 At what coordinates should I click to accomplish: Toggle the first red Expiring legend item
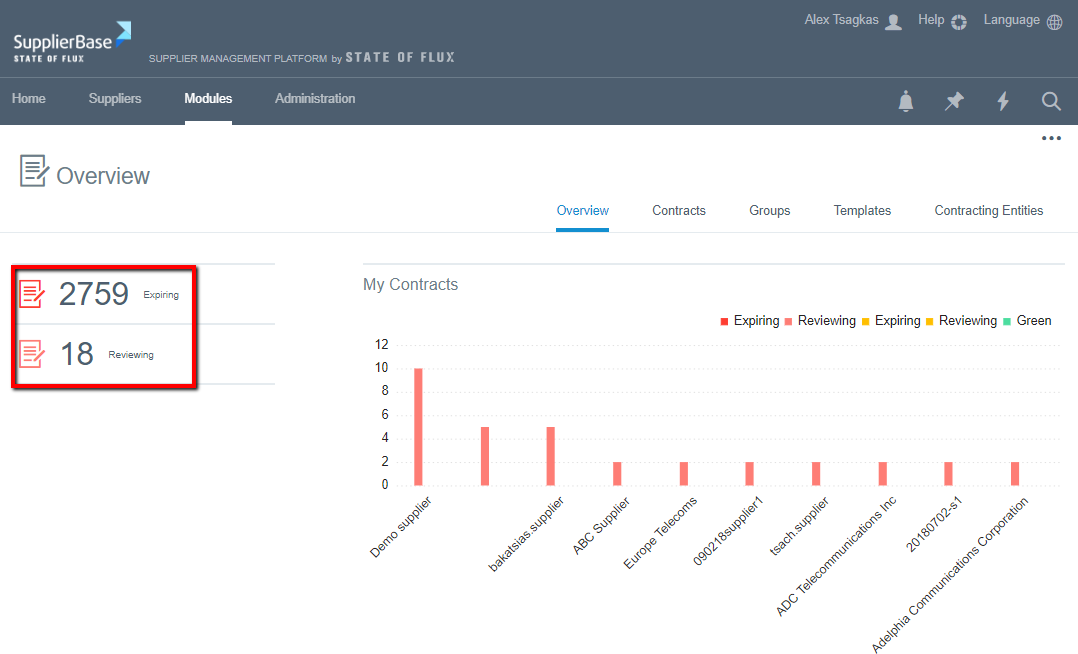[749, 321]
